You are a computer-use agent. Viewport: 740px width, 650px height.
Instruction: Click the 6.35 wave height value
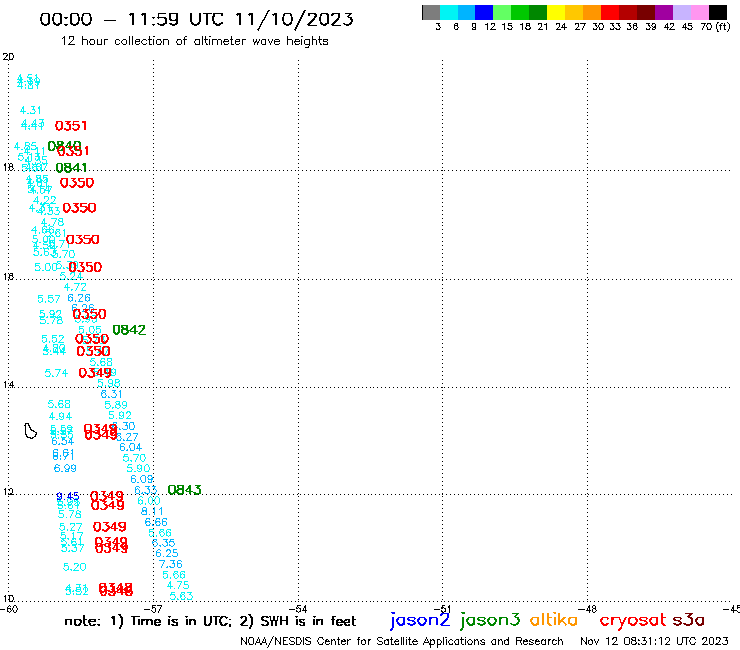pyautogui.click(x=163, y=543)
